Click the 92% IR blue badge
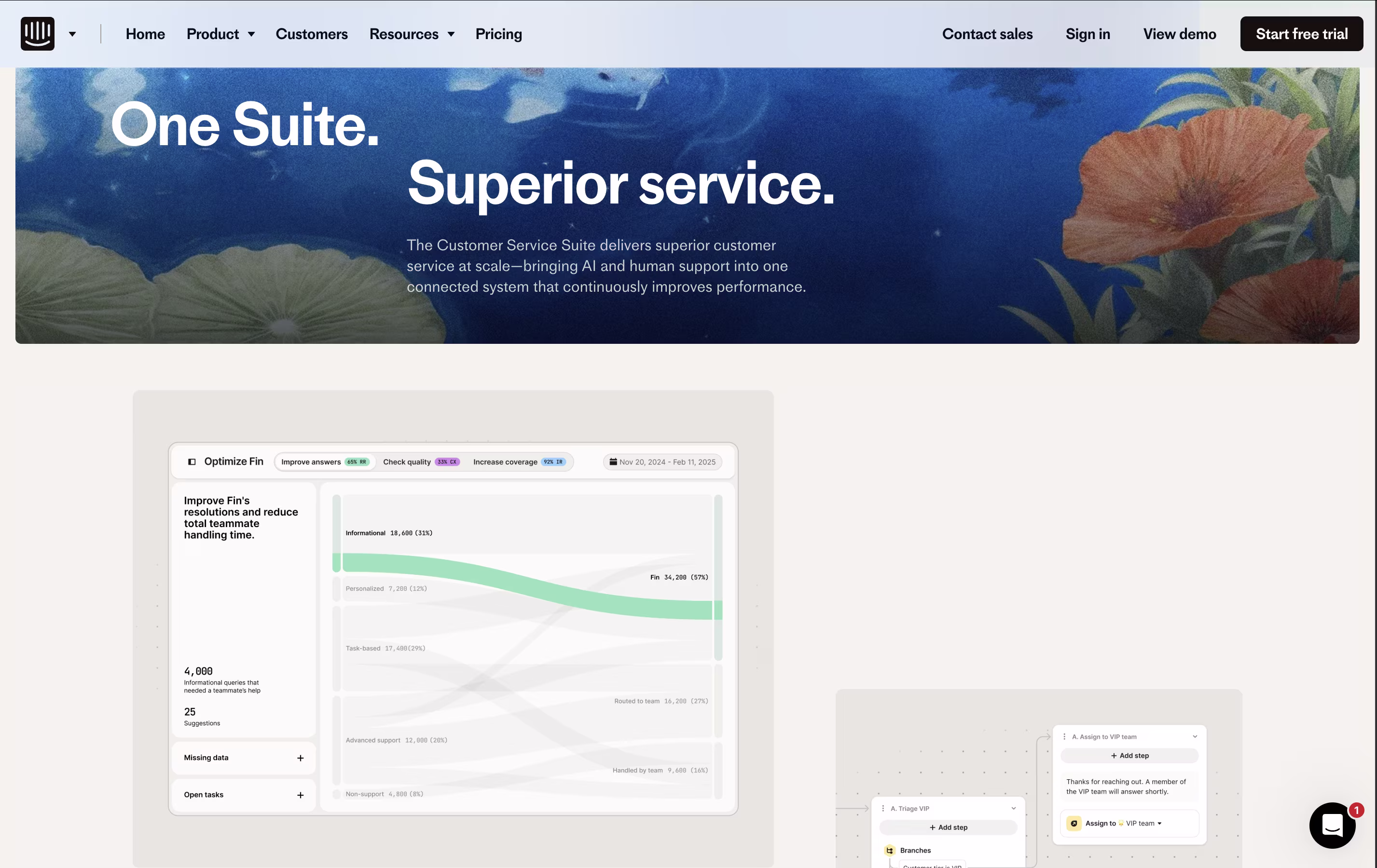 553,461
